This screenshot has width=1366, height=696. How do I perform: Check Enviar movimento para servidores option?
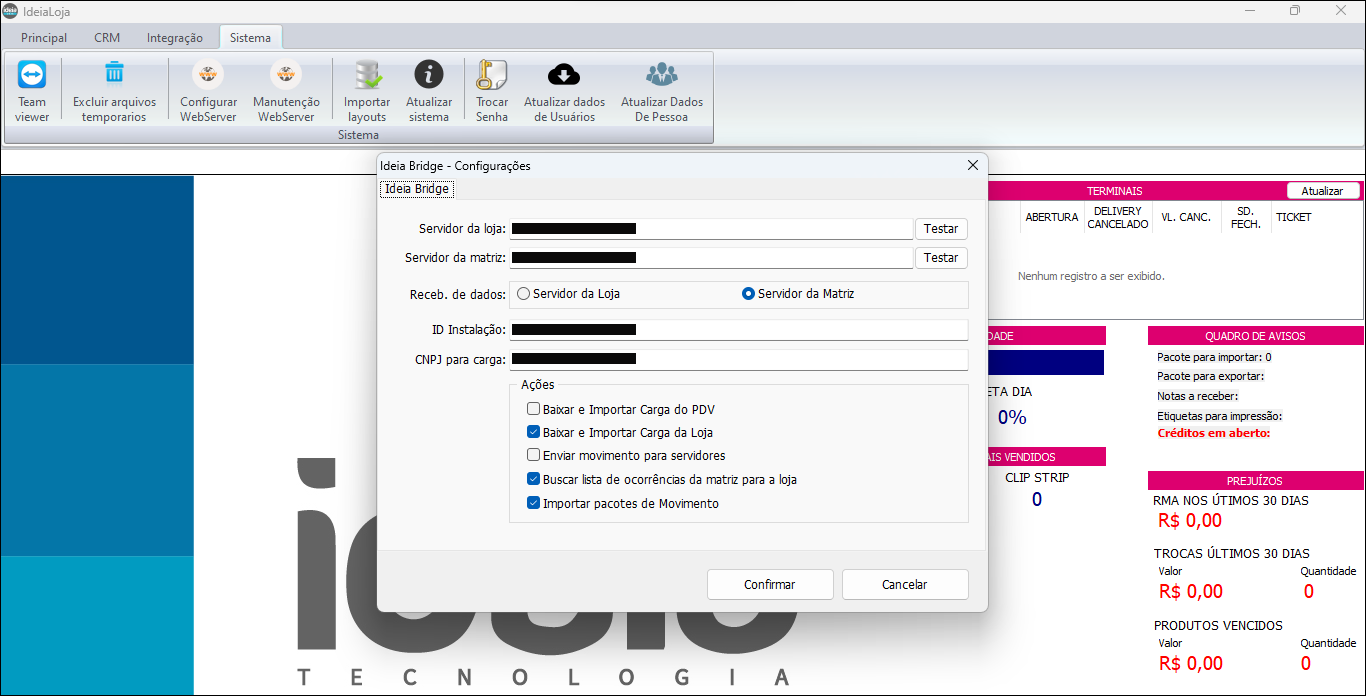[534, 455]
